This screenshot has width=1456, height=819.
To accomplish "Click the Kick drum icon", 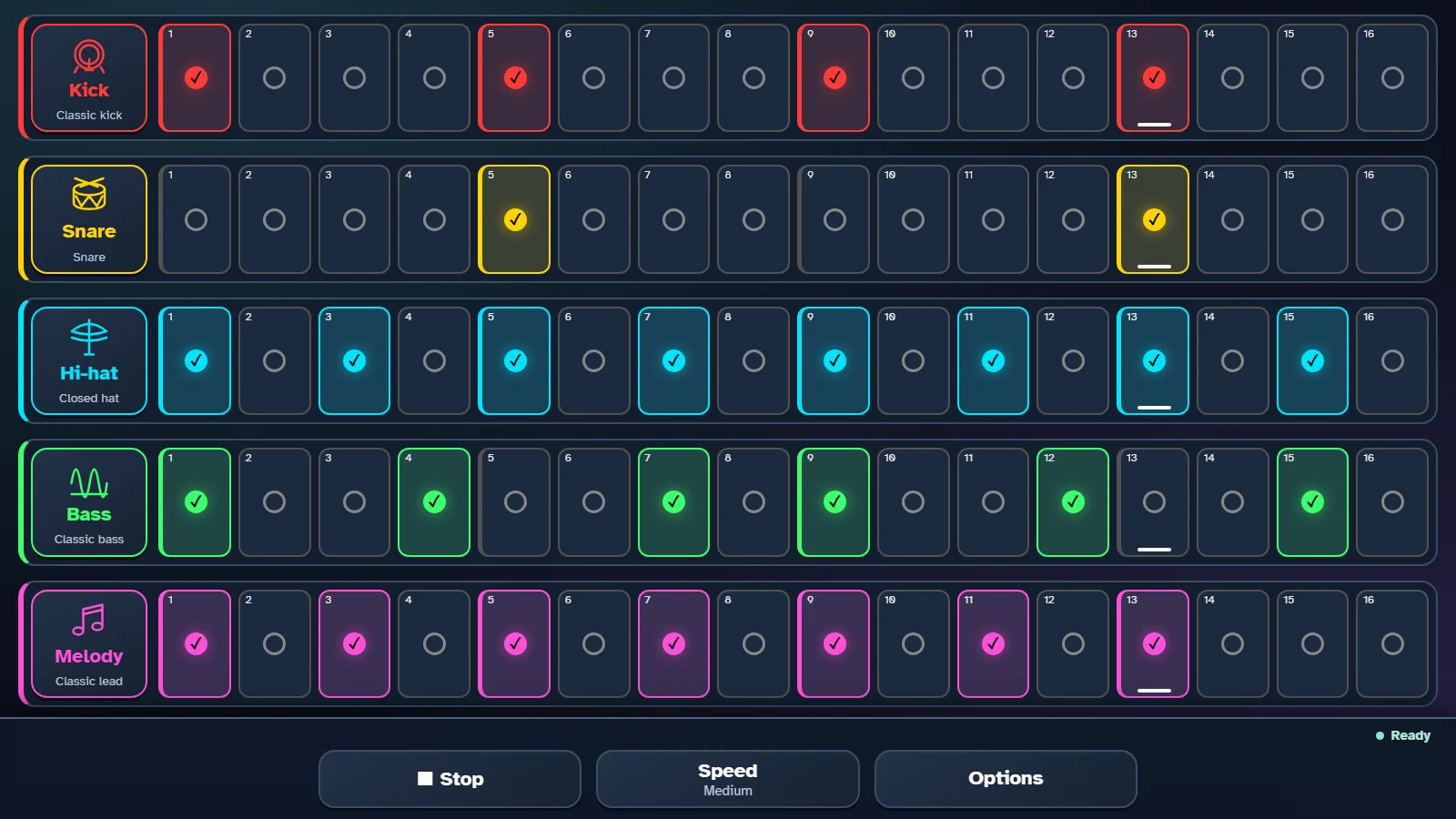I will coord(89,56).
